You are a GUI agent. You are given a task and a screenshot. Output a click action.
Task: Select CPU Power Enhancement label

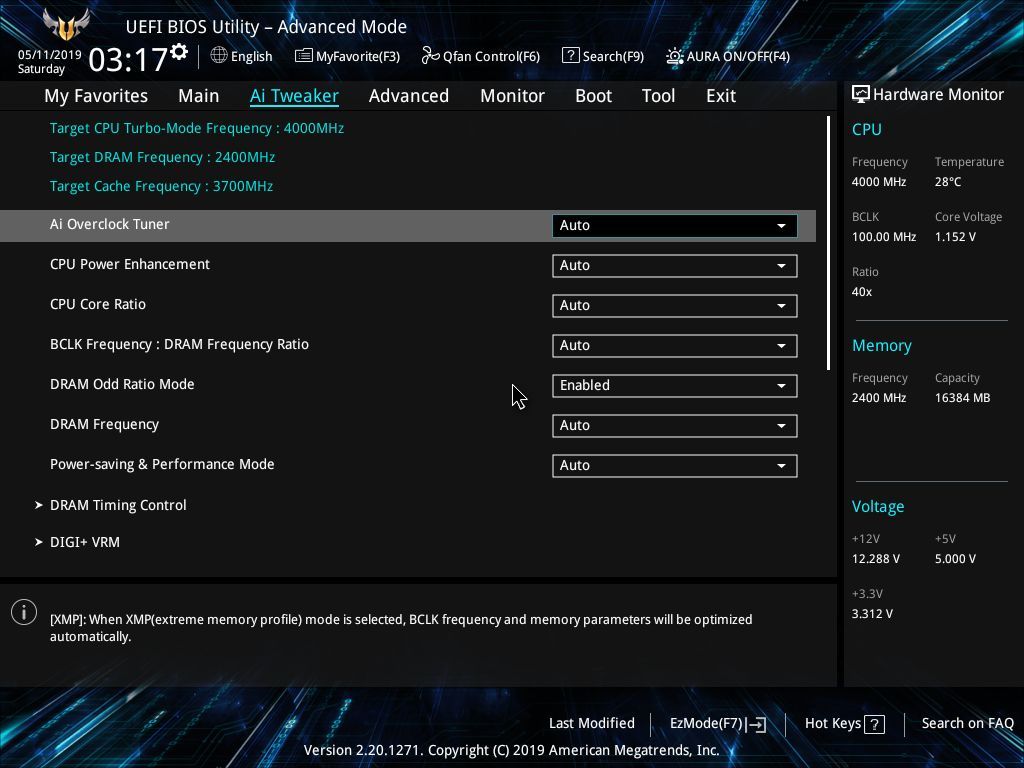click(x=130, y=264)
